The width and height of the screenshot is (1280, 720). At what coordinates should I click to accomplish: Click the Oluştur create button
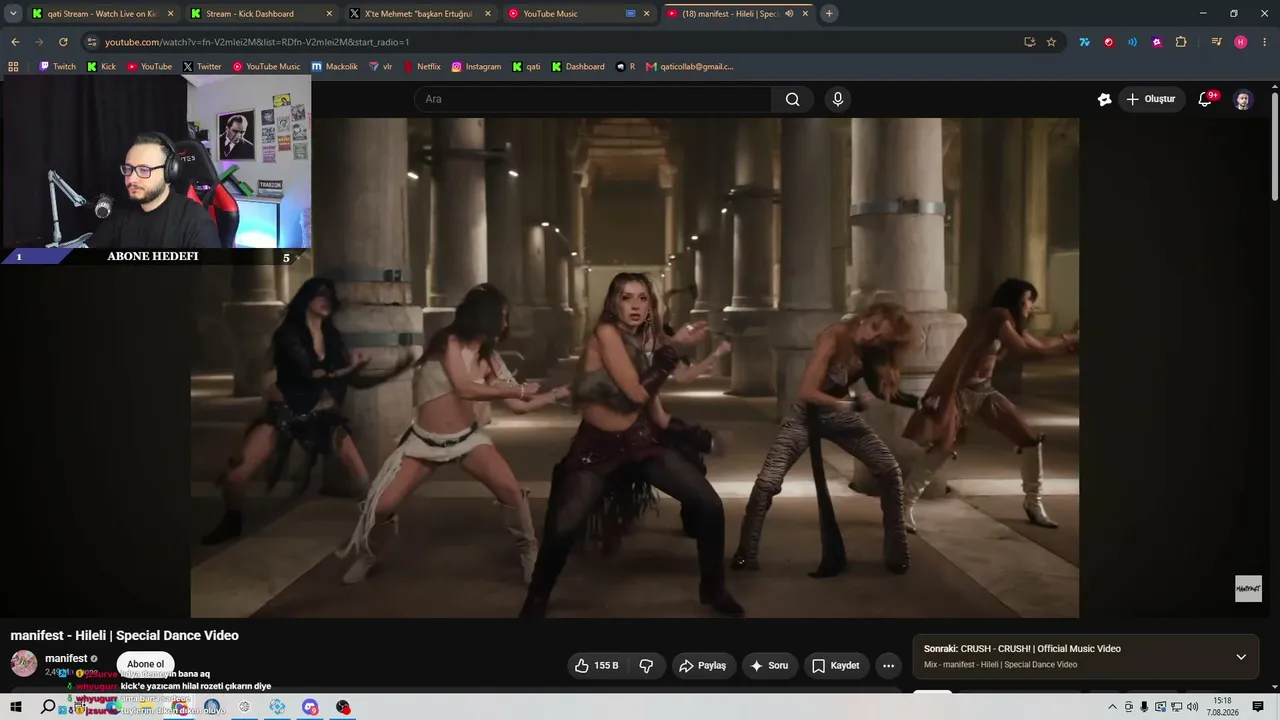click(x=1151, y=99)
